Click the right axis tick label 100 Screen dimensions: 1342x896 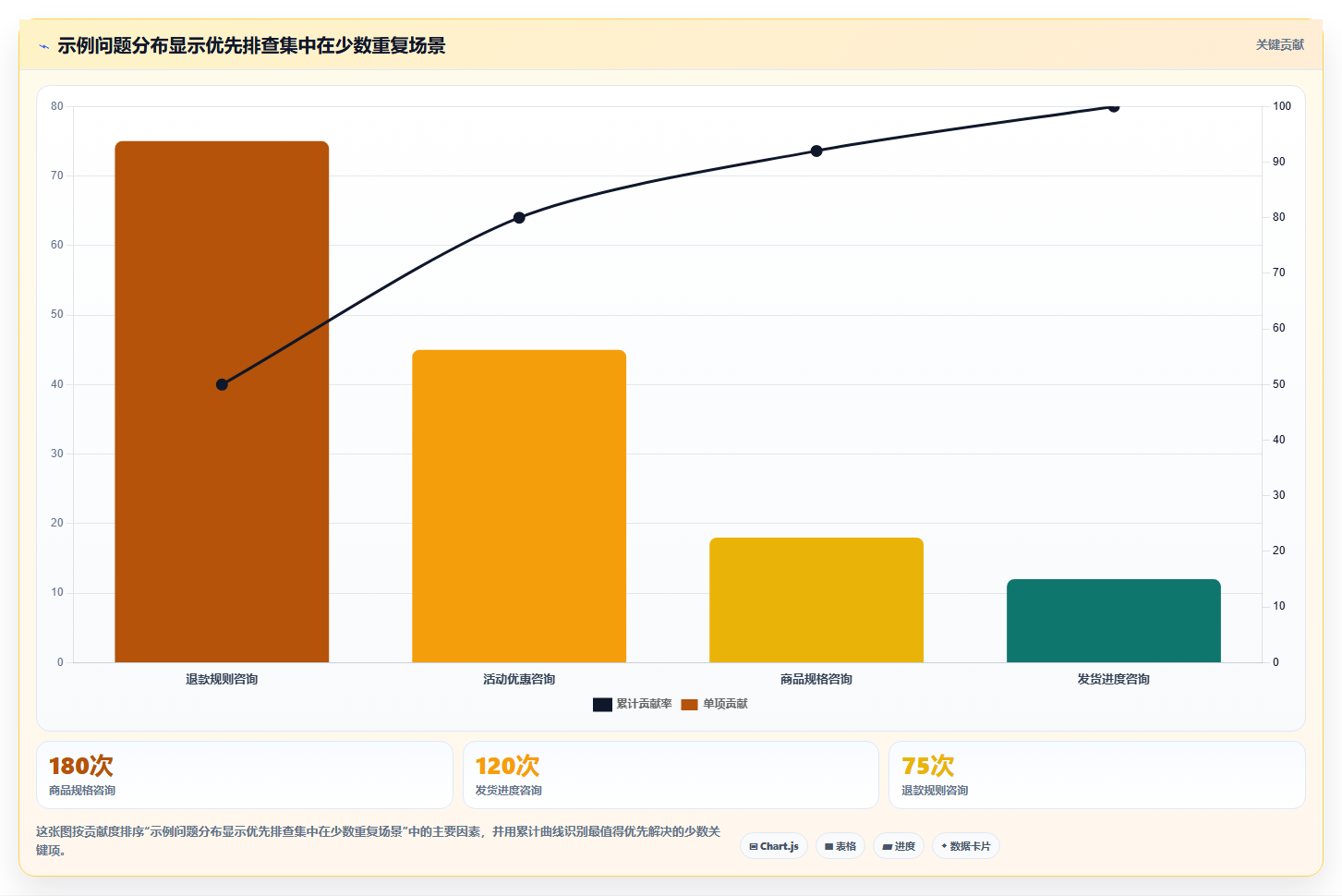(1282, 106)
